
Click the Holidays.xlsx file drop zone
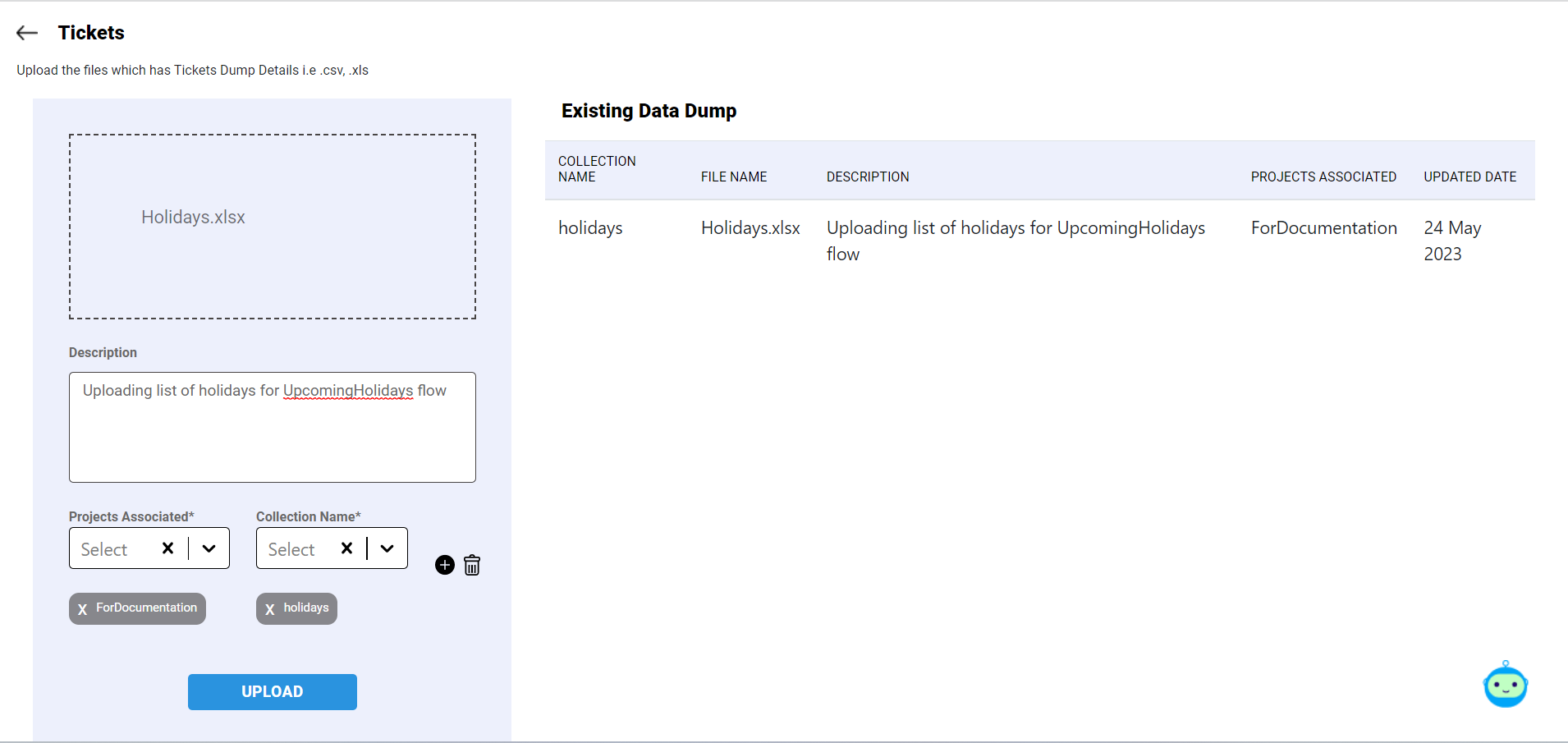click(x=272, y=226)
